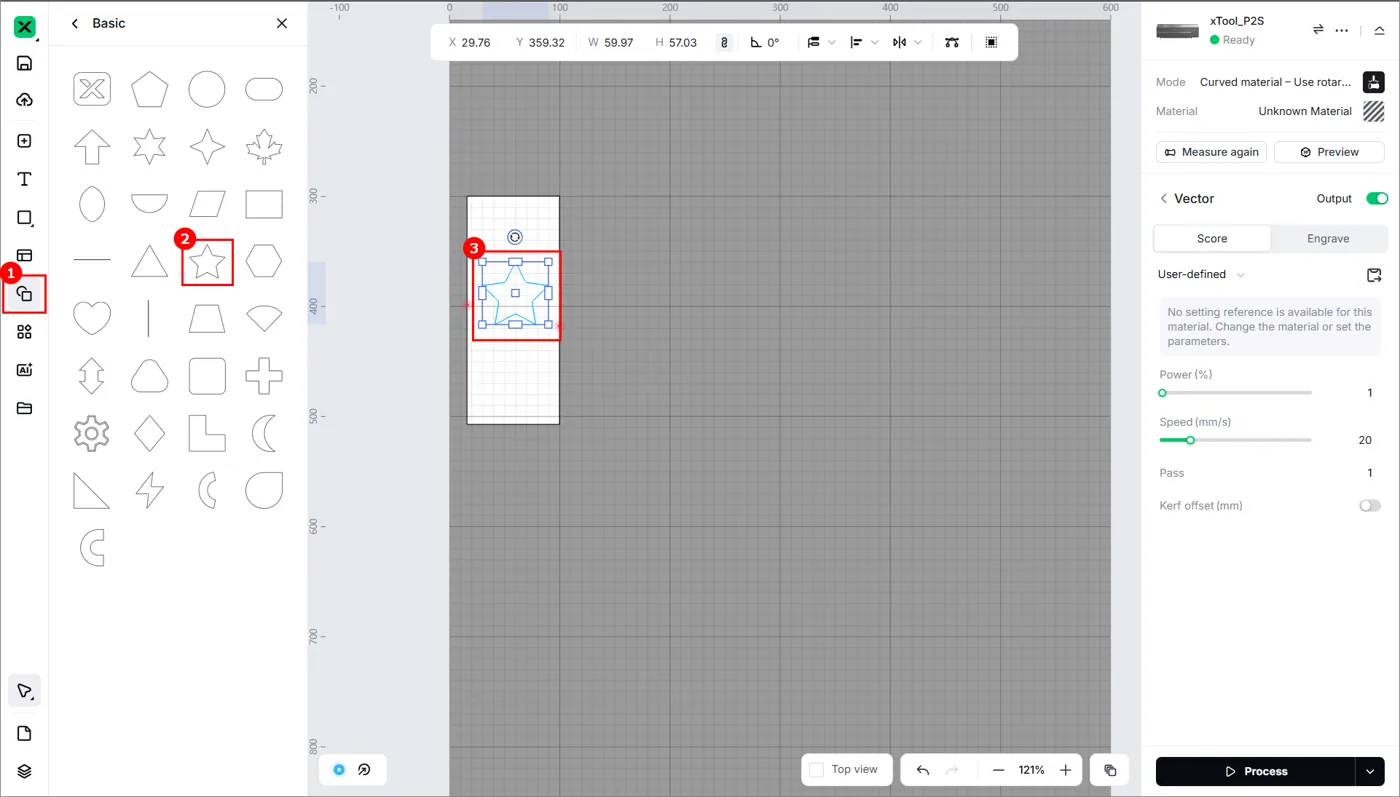Edit the width W field
Viewport: 1400px width, 797px height.
coord(611,43)
